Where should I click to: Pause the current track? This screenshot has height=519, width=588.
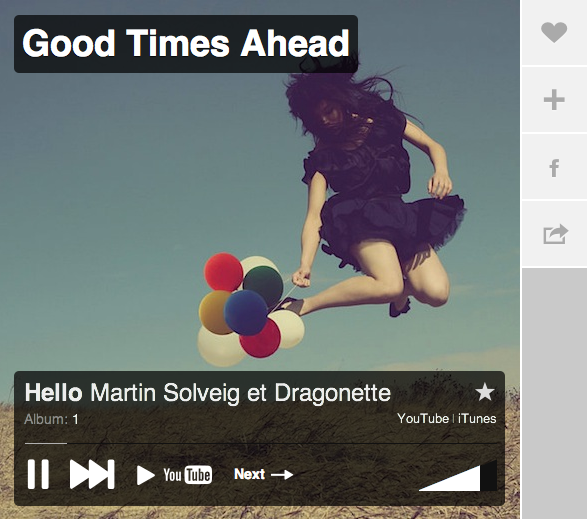(38, 474)
